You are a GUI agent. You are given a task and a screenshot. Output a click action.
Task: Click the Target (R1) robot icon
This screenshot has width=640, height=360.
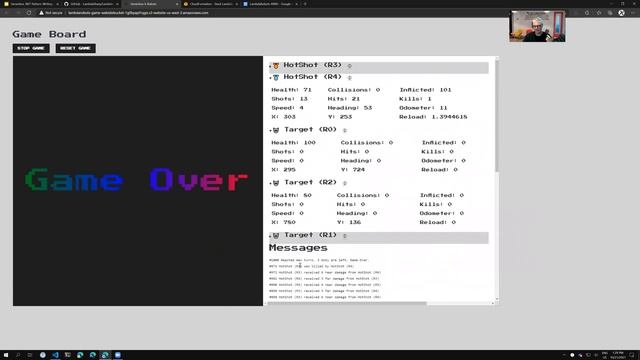[x=276, y=236]
